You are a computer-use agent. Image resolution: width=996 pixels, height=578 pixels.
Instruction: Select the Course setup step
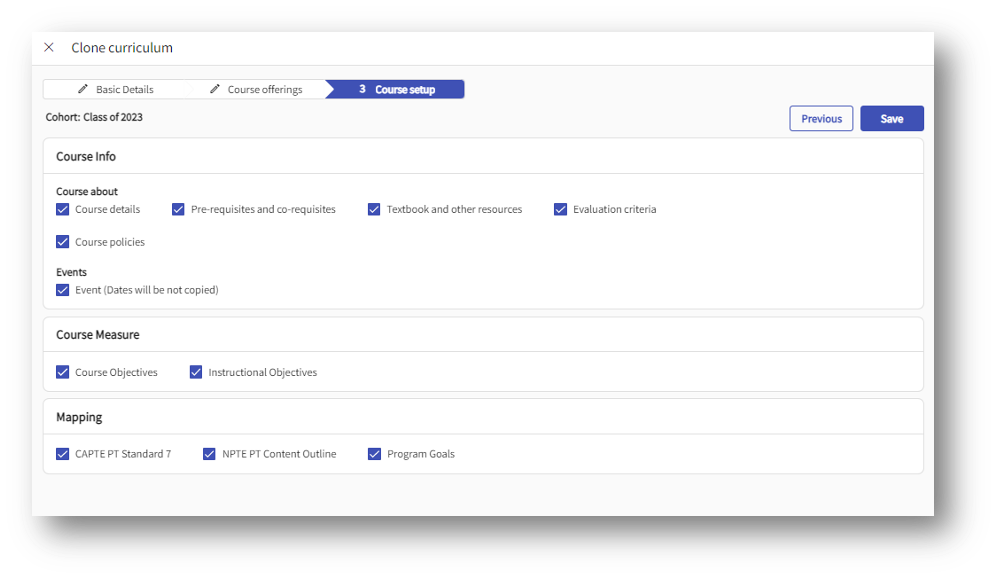[x=404, y=90]
